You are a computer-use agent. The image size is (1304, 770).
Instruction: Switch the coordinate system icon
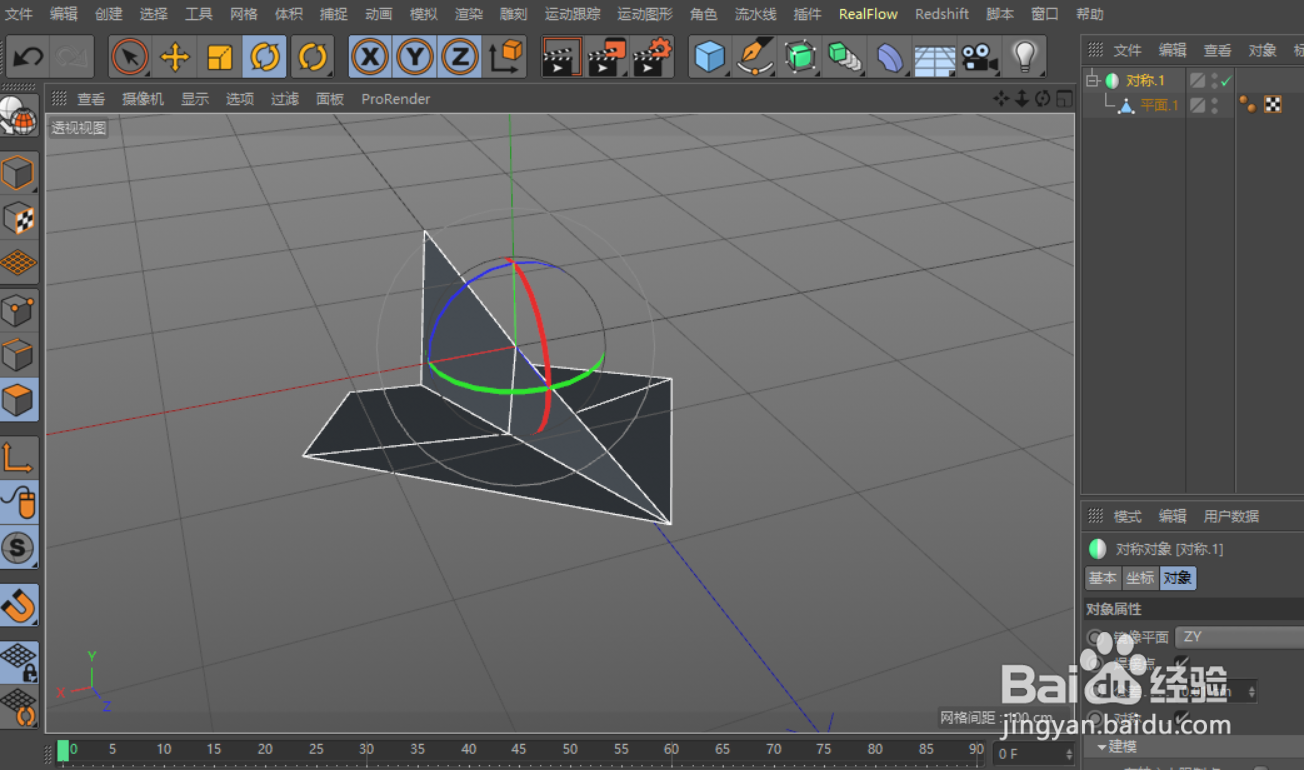click(505, 57)
